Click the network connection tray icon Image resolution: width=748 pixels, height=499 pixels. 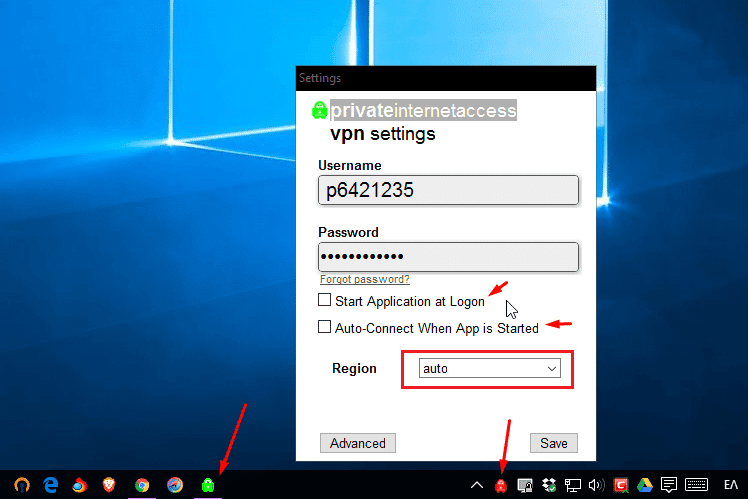click(x=572, y=486)
